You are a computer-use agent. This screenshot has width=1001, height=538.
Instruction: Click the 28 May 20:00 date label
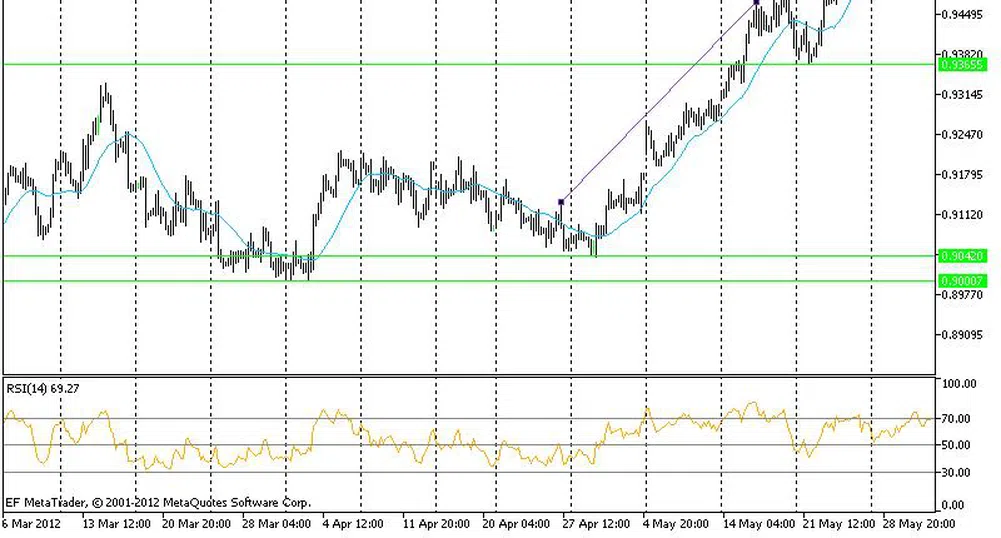[920, 523]
